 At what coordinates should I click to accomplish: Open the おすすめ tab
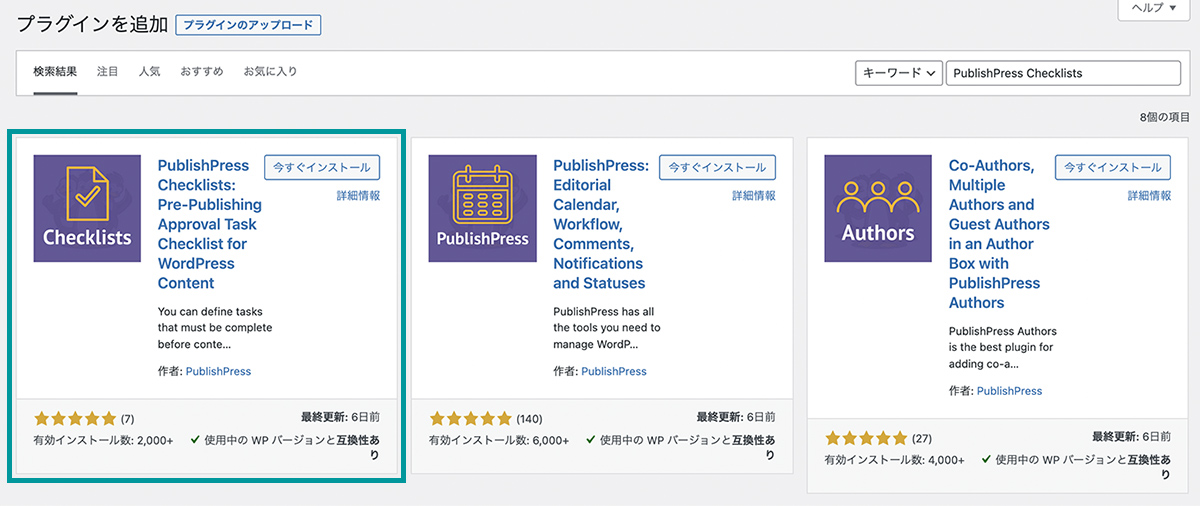pyautogui.click(x=202, y=72)
